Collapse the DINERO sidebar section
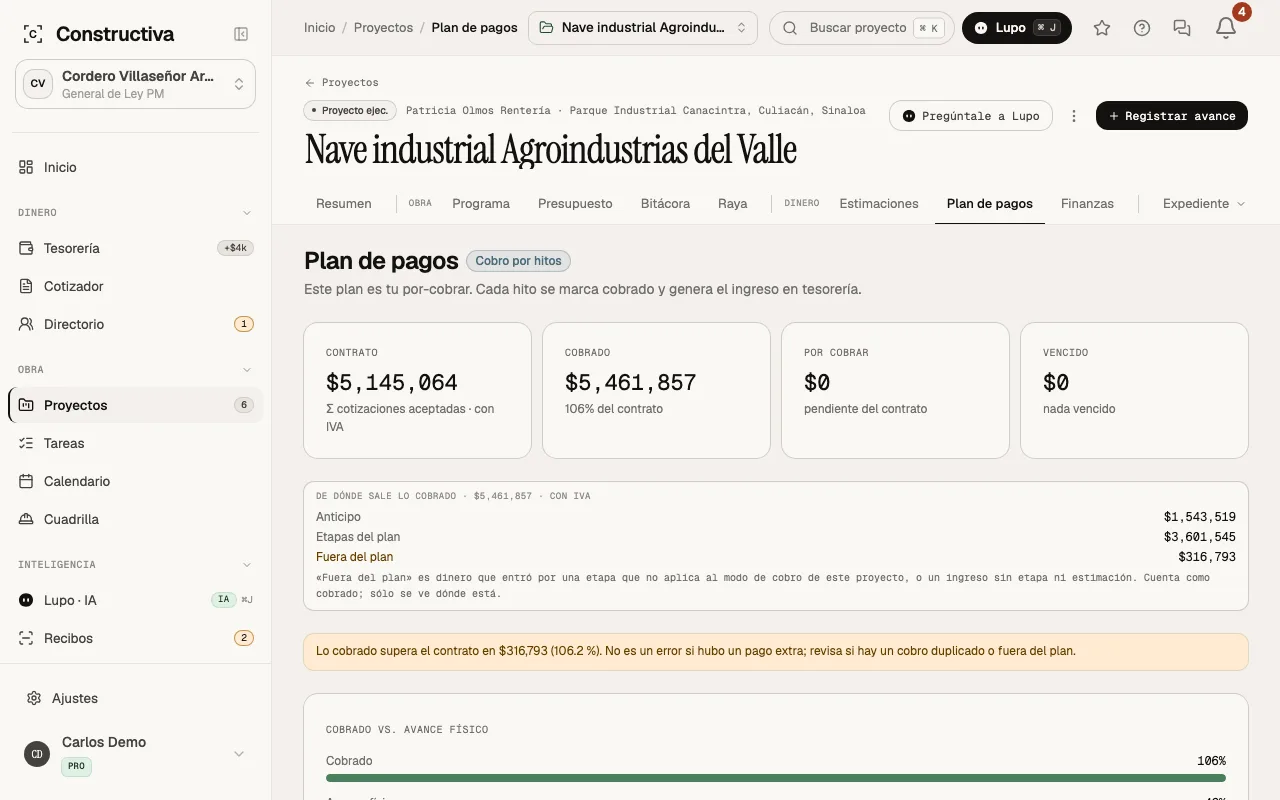The width and height of the screenshot is (1280, 800). [247, 213]
